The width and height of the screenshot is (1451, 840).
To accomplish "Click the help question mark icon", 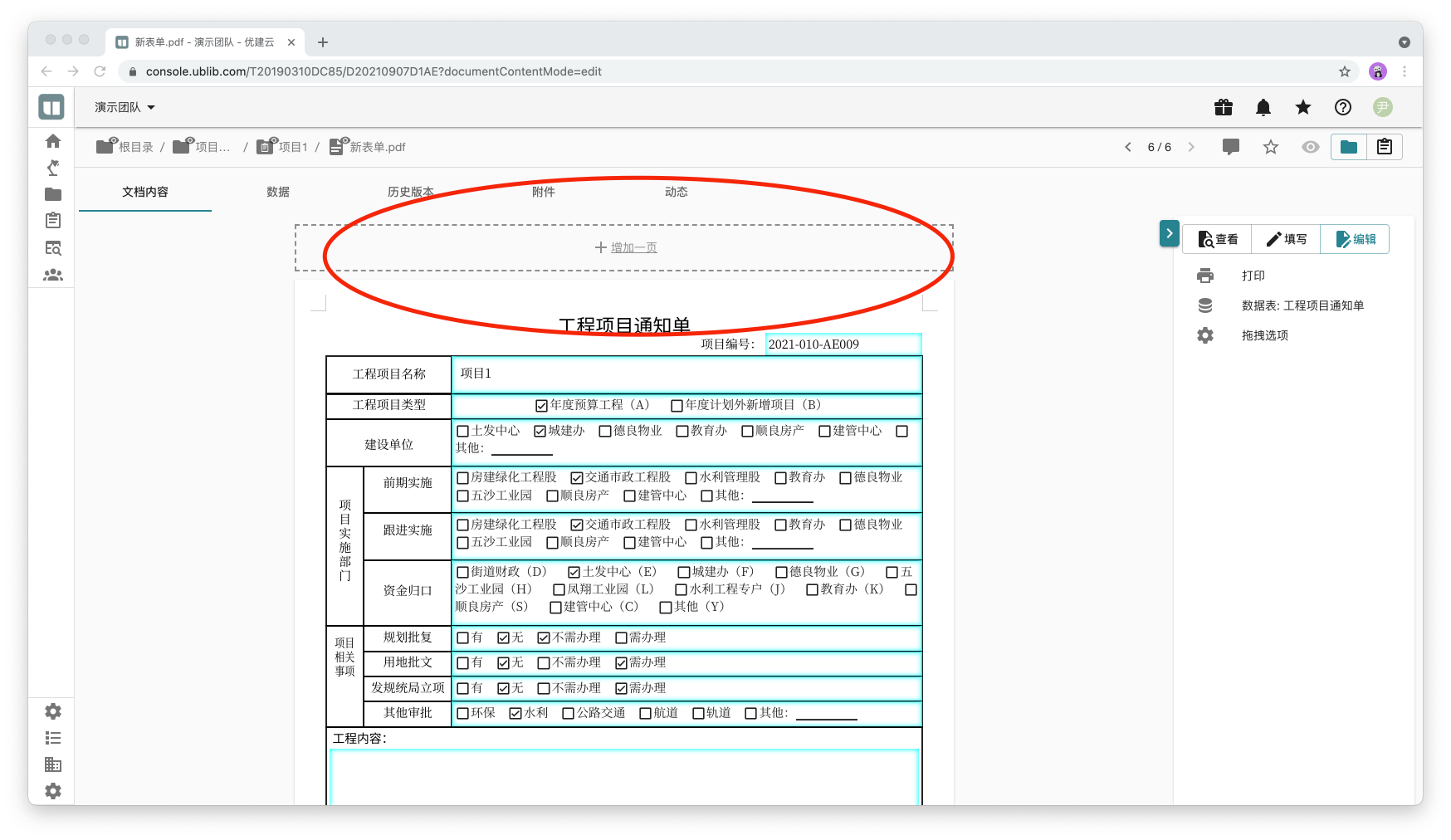I will pos(1342,107).
